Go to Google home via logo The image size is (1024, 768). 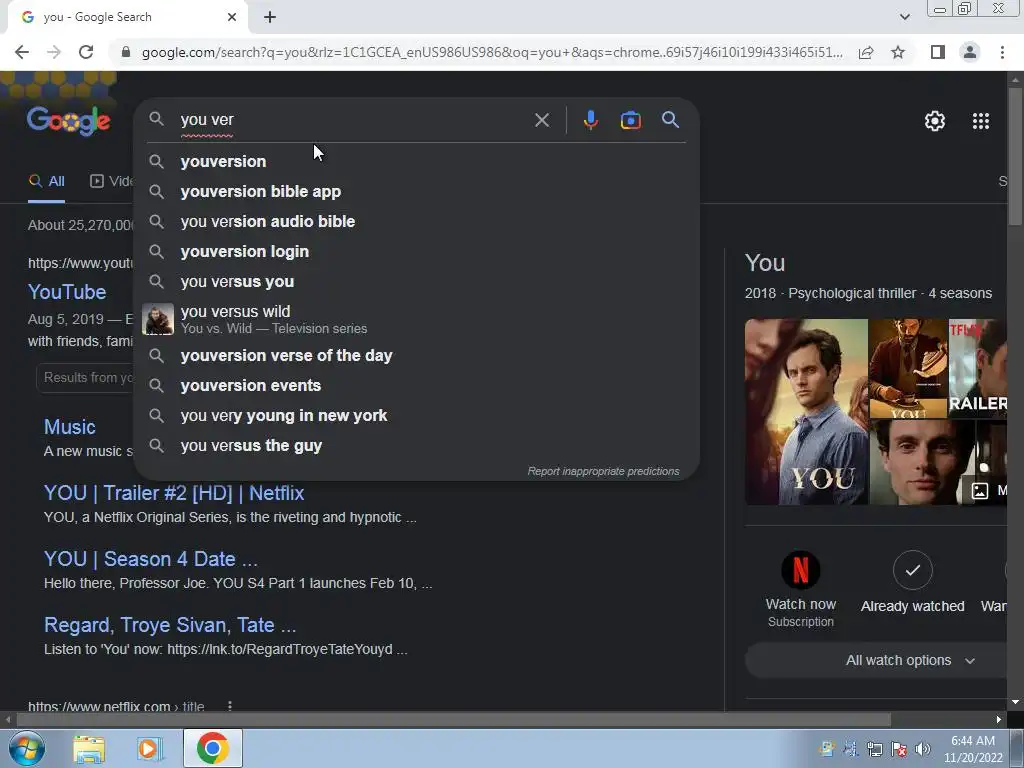(69, 120)
